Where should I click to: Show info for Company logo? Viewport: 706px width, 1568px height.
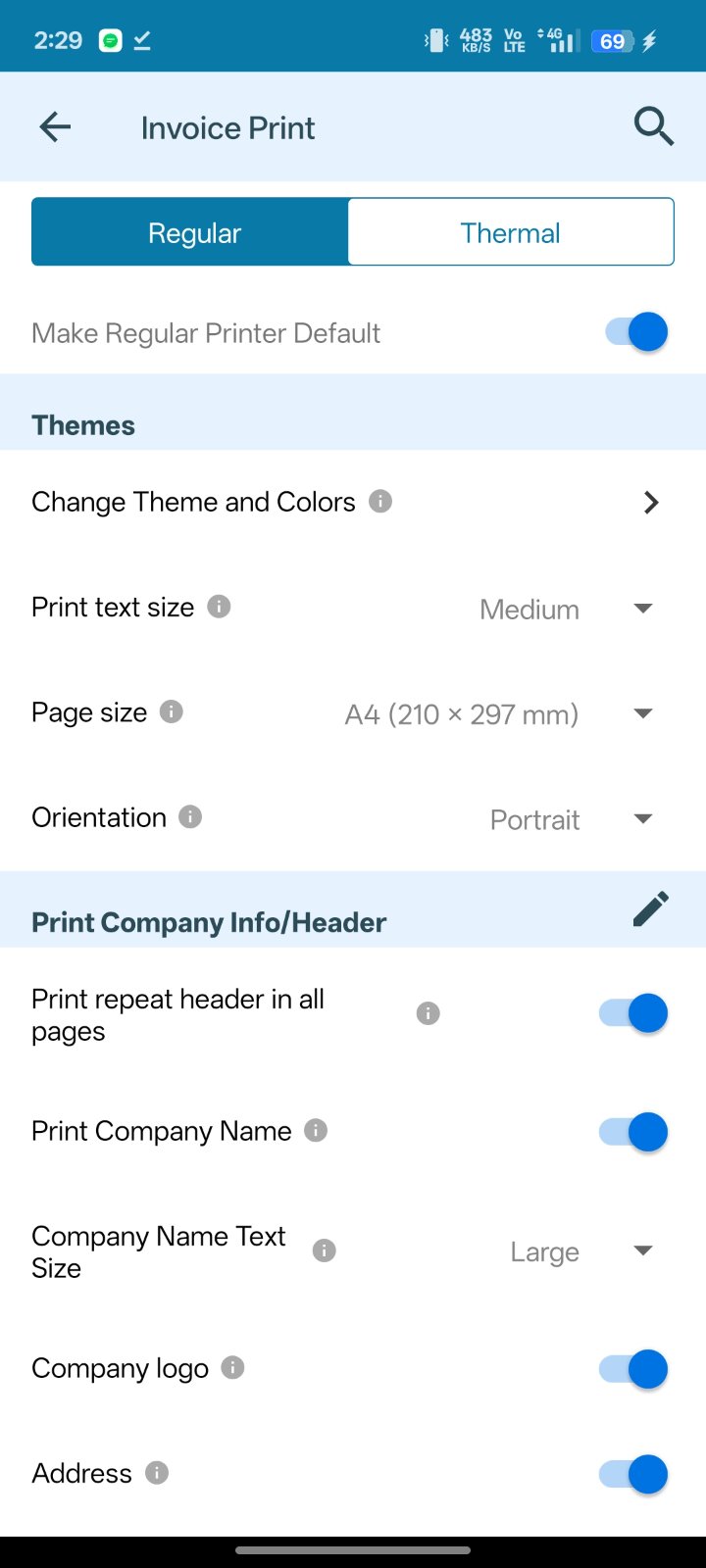tap(232, 1367)
